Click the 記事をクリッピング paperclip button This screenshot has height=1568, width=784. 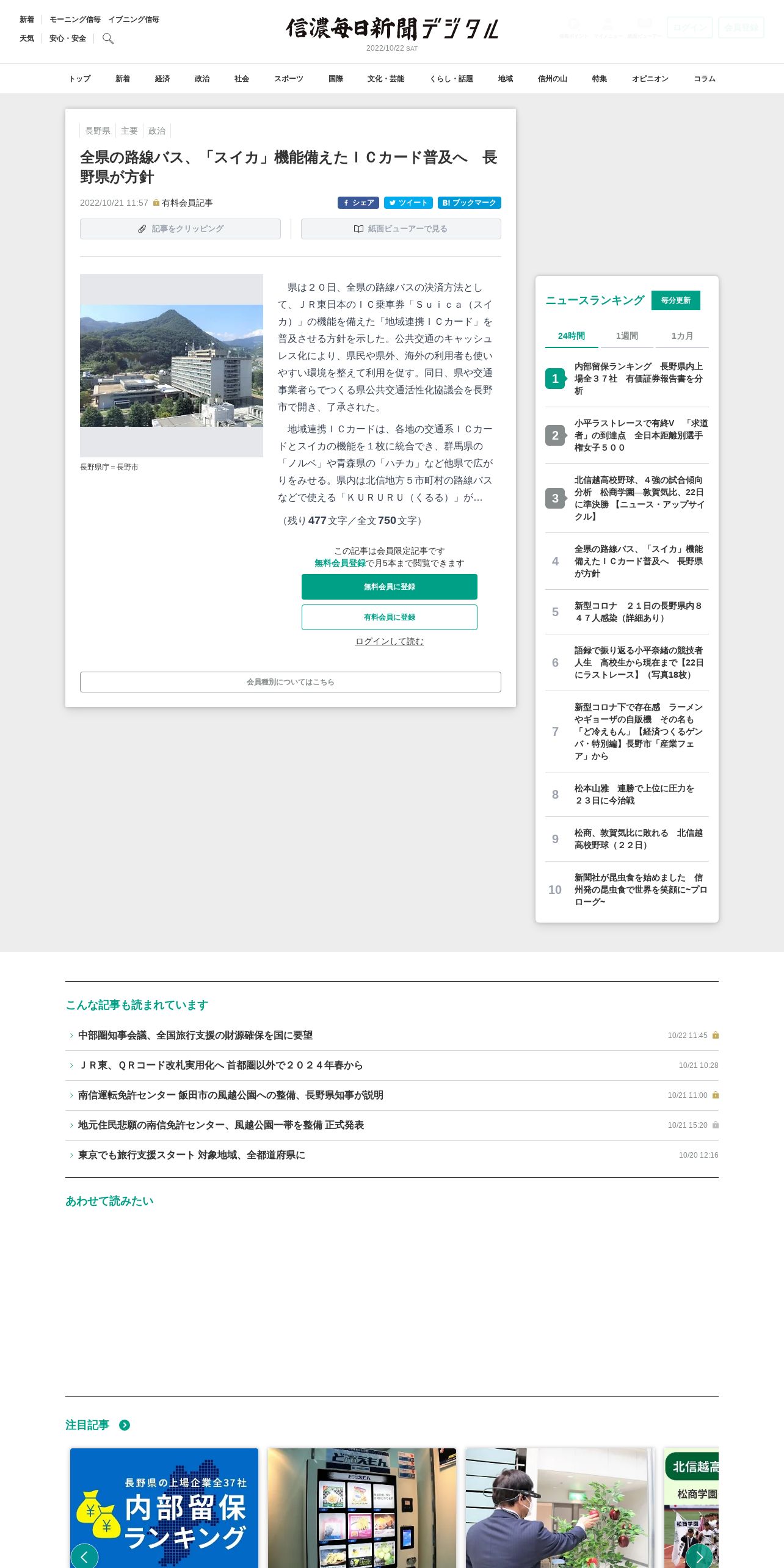tap(180, 229)
